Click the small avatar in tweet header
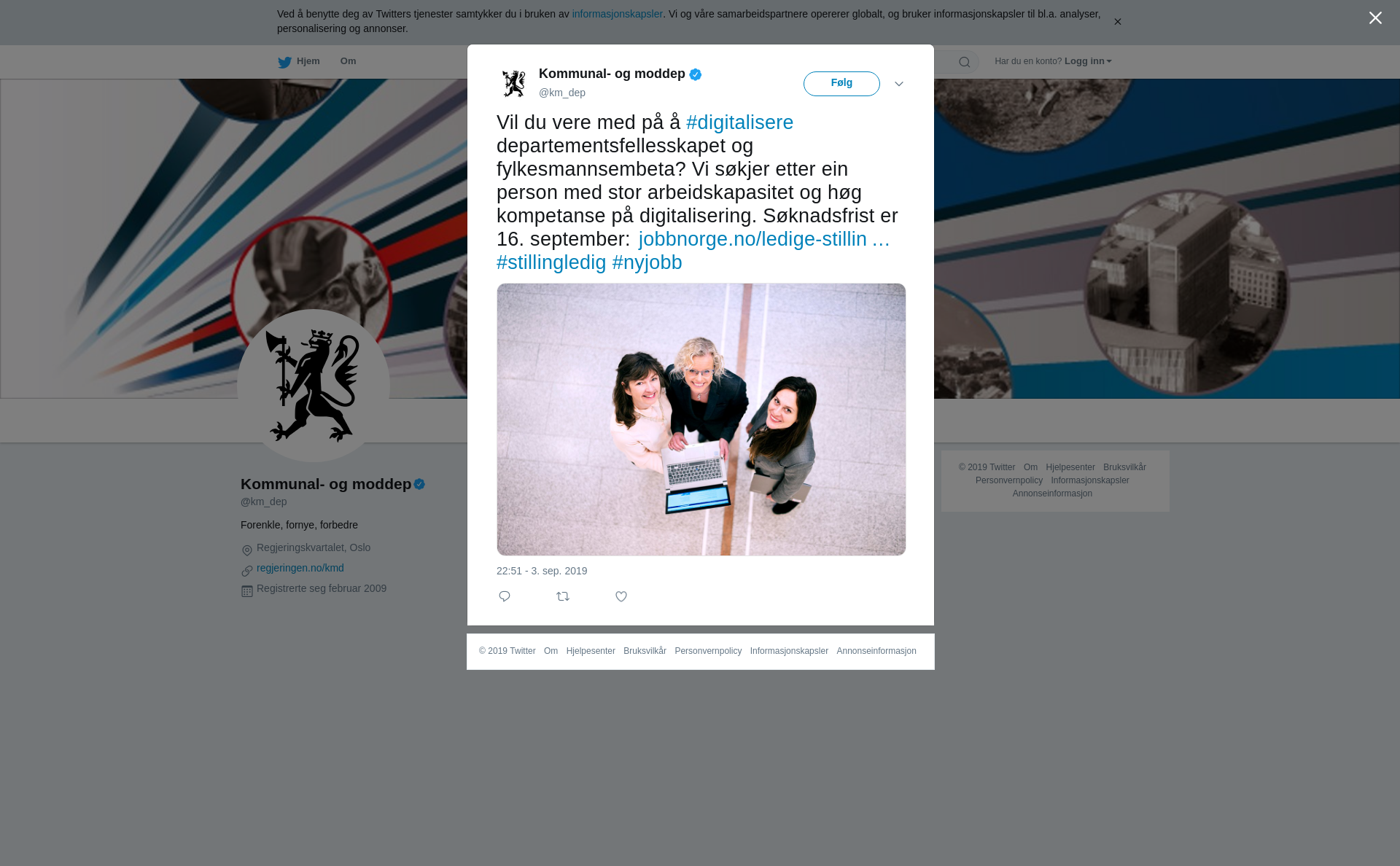This screenshot has height=866, width=1400. click(x=514, y=83)
